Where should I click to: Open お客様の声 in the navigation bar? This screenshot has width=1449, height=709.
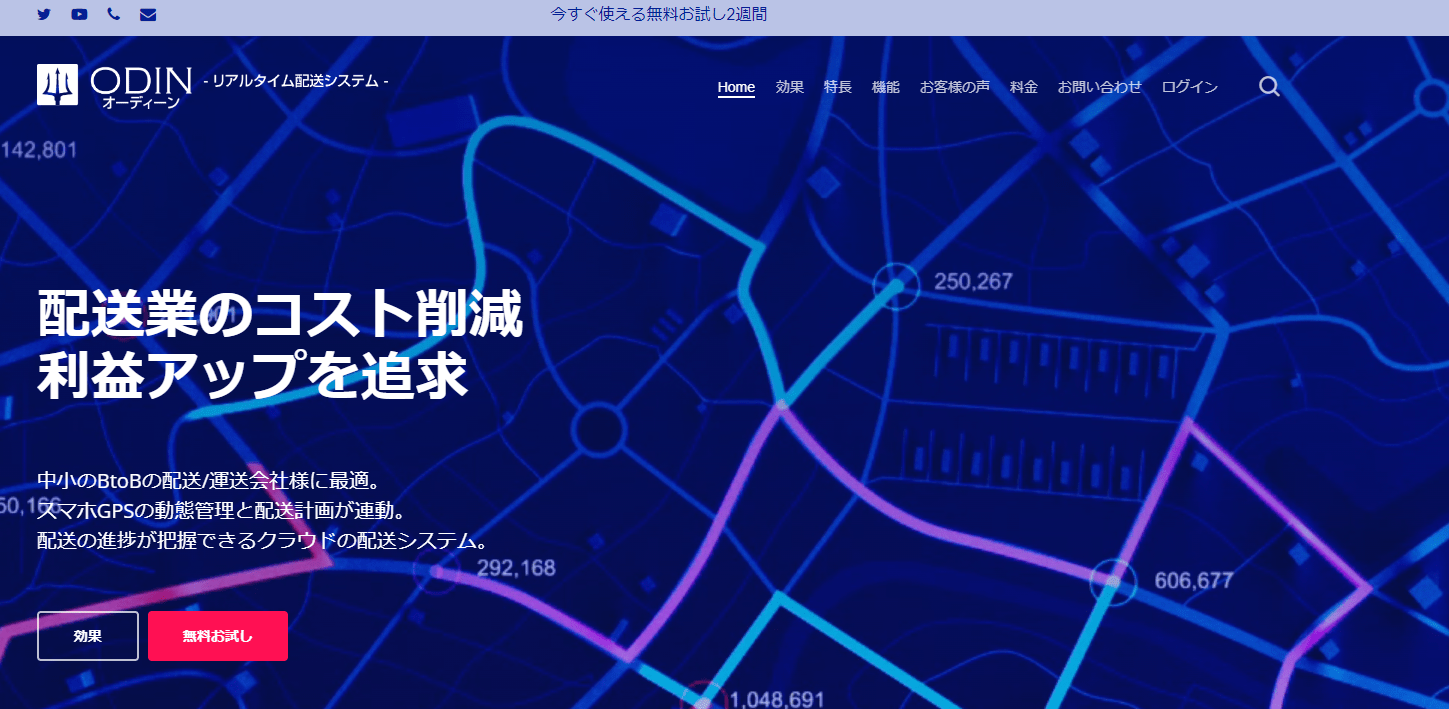[x=954, y=87]
